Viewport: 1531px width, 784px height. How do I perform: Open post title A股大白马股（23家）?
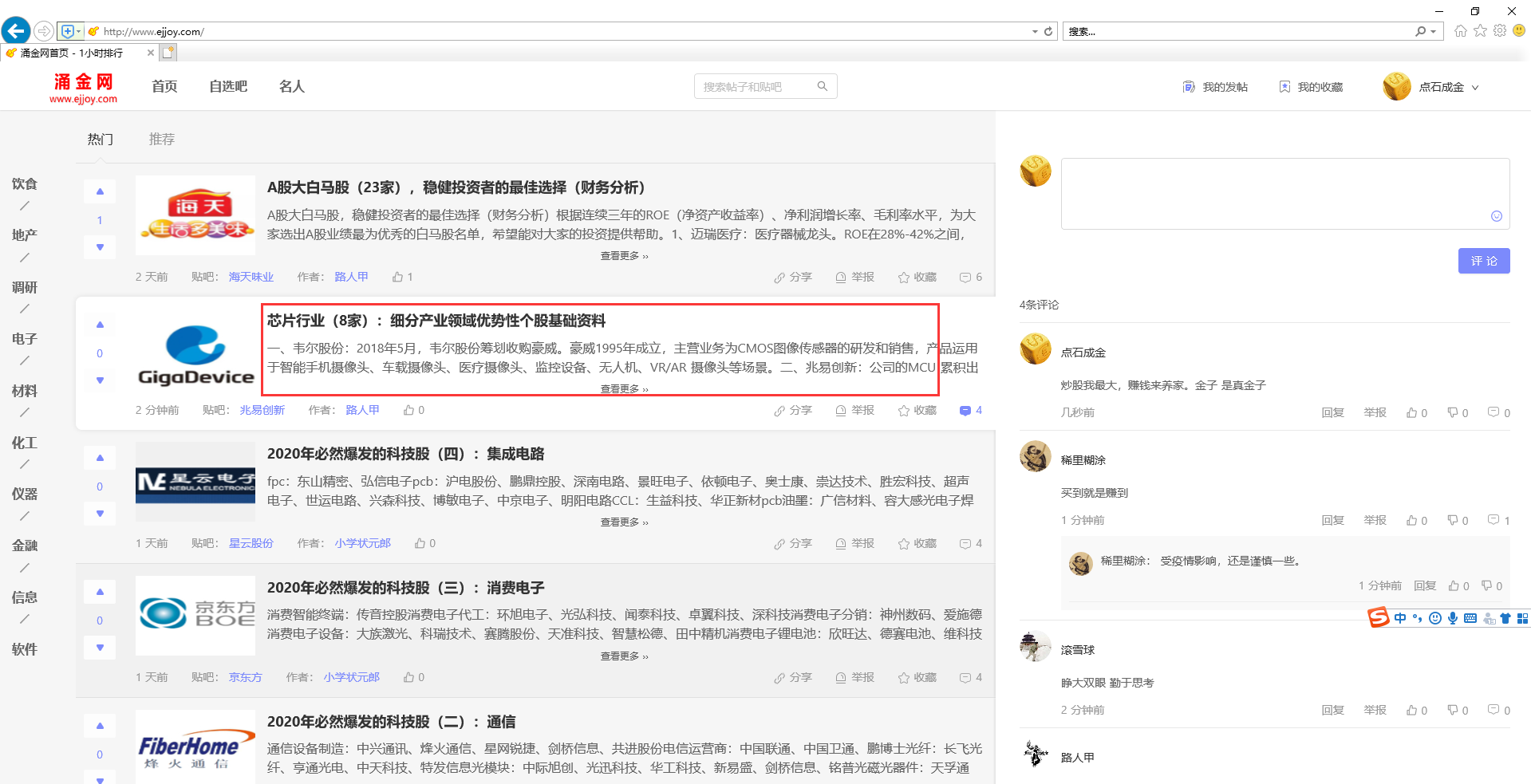click(x=456, y=187)
